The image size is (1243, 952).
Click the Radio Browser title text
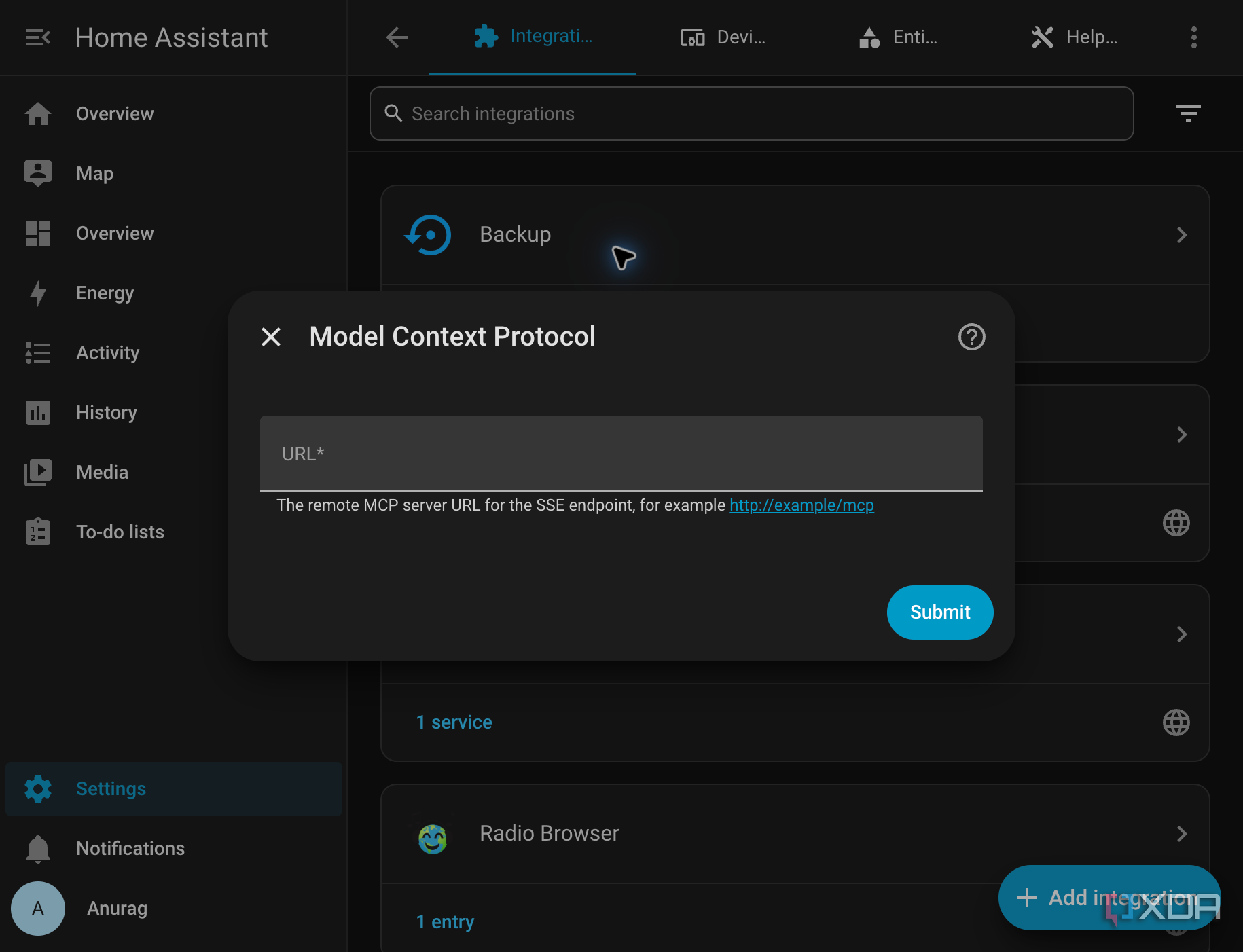(x=550, y=834)
